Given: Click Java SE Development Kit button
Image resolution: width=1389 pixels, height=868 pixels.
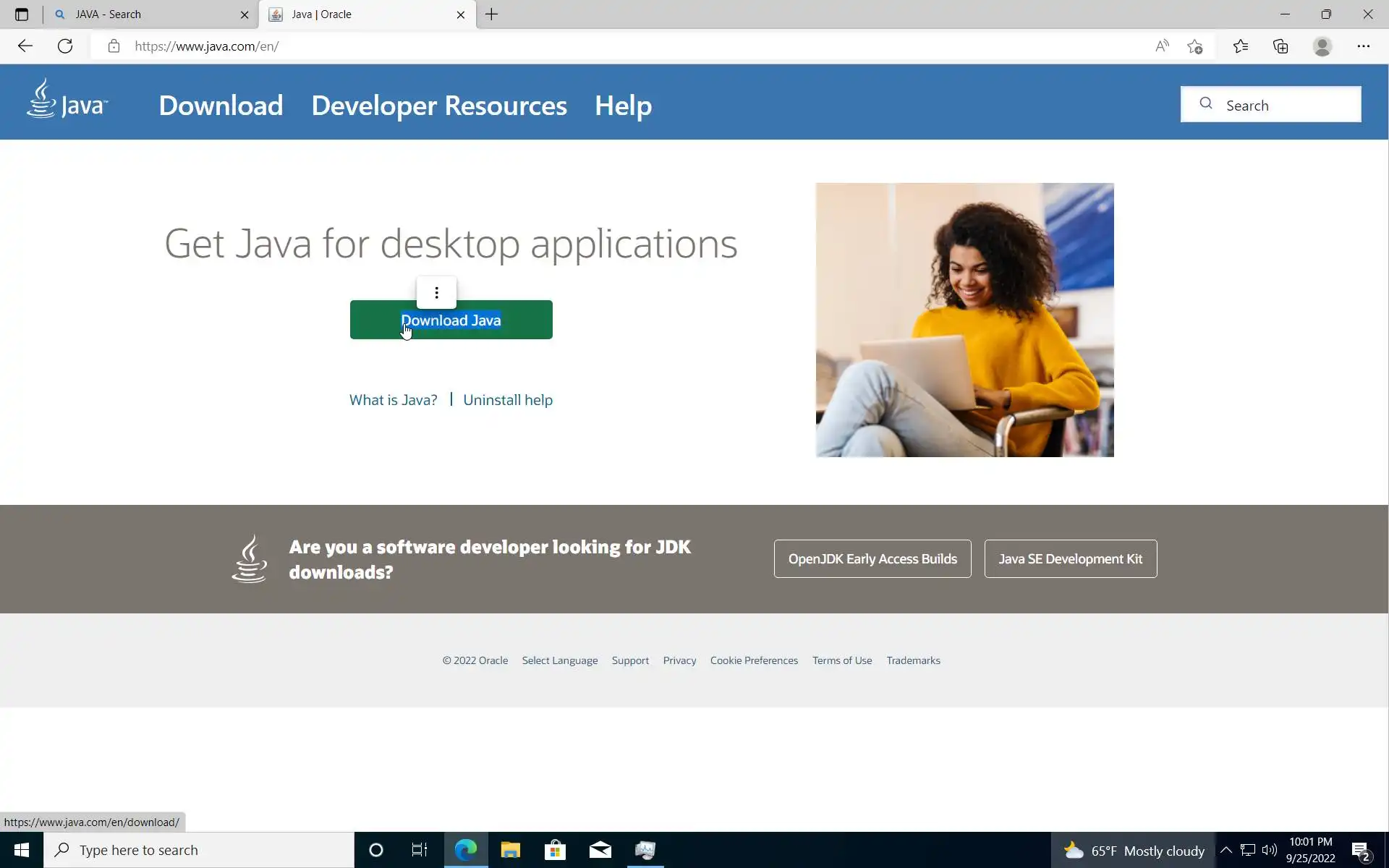Looking at the screenshot, I should point(1070,559).
